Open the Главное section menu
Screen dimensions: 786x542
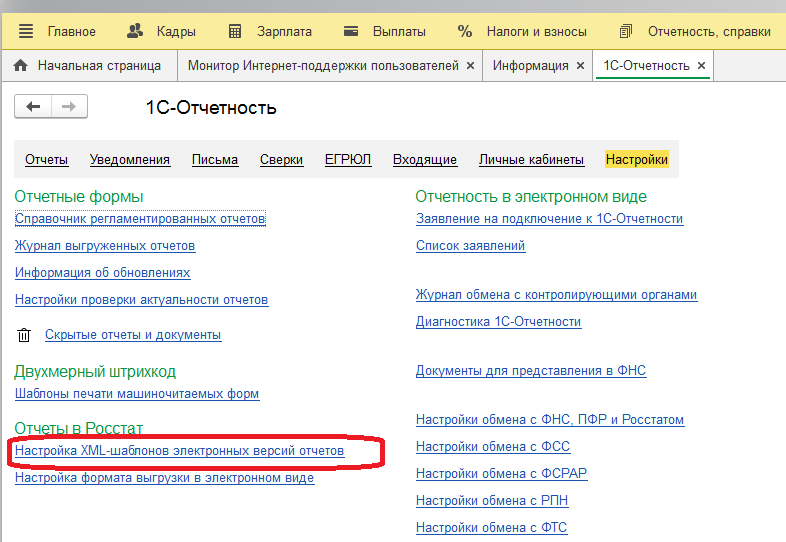pyautogui.click(x=72, y=31)
